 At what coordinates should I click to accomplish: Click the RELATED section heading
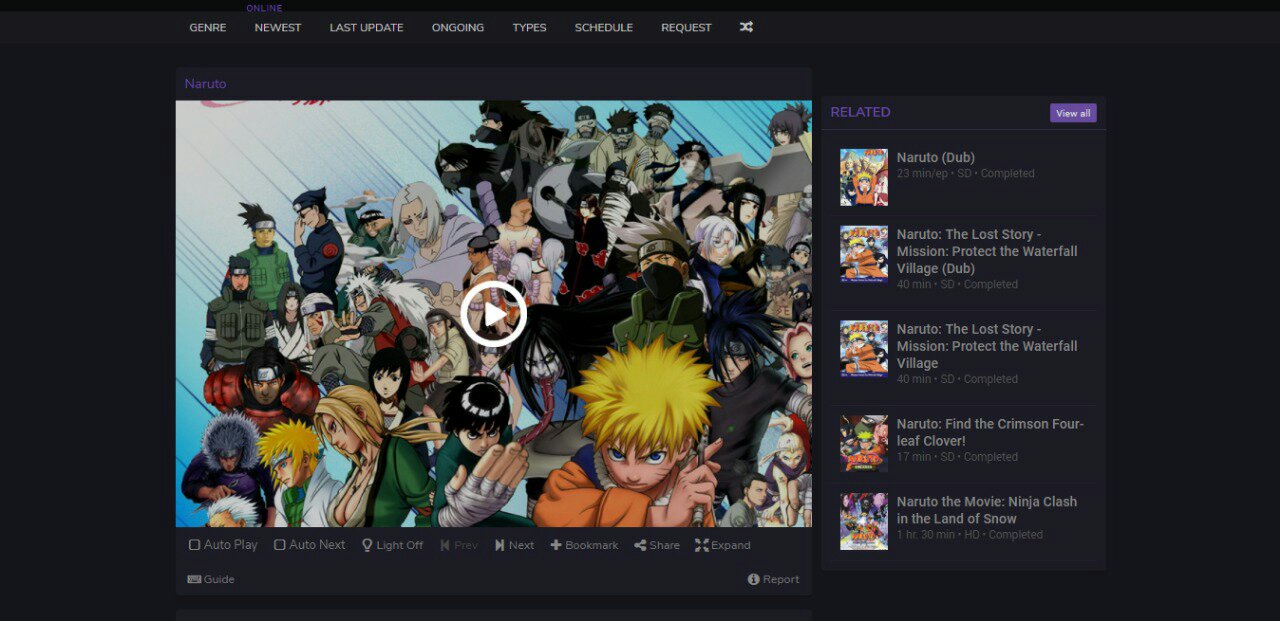(860, 112)
